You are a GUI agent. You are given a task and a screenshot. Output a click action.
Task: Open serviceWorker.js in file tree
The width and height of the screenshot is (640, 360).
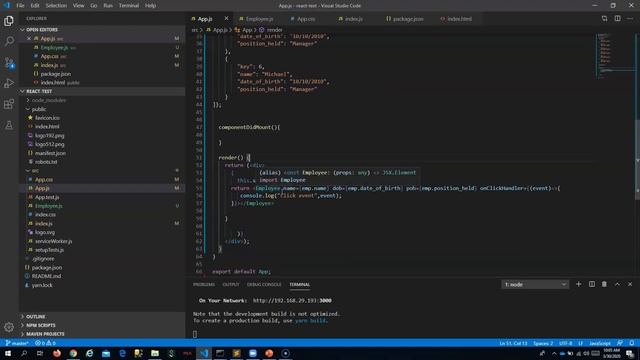pos(53,241)
